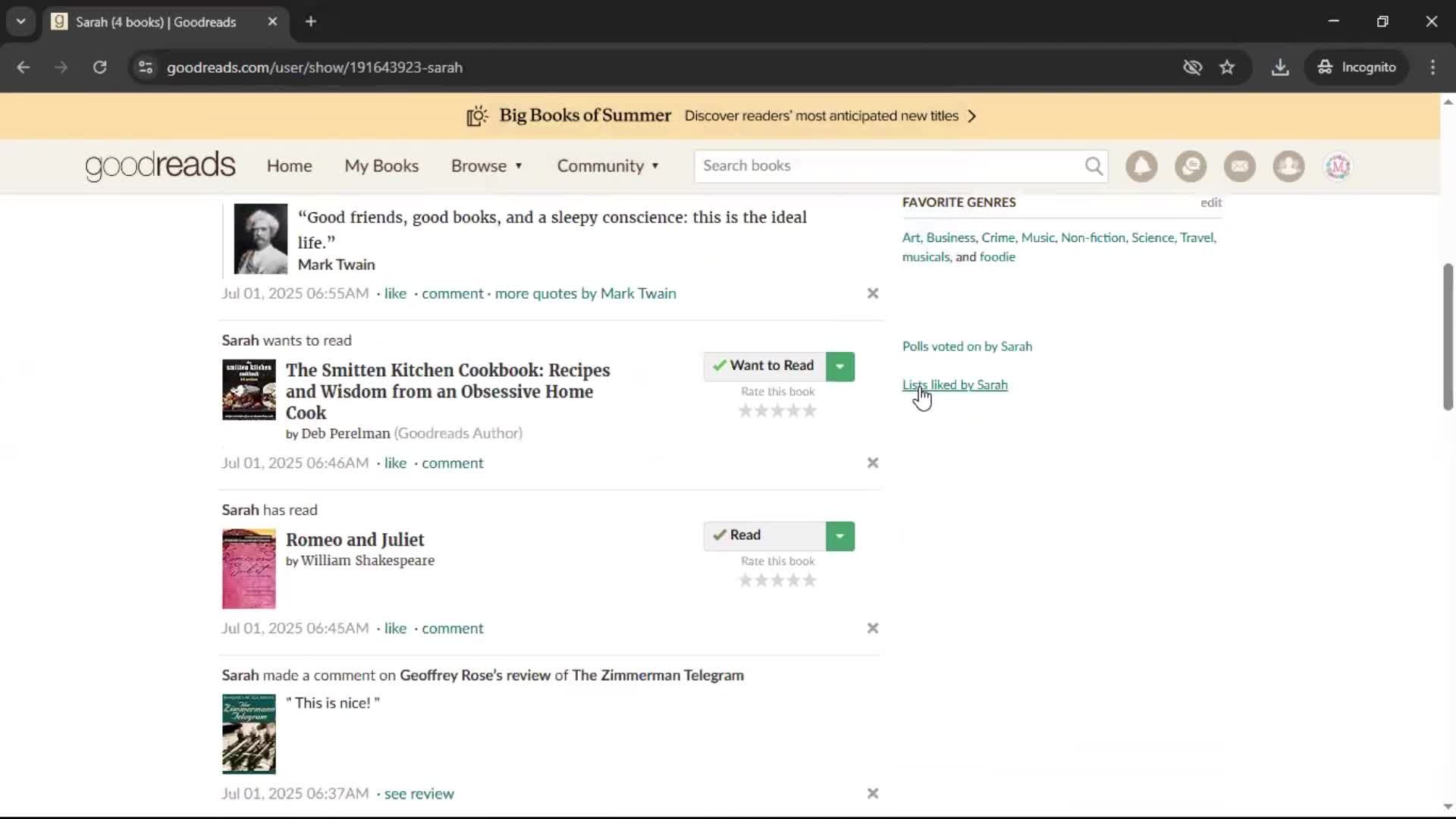1456x819 pixels.
Task: Open Polls voted on by Sarah
Action: click(967, 347)
